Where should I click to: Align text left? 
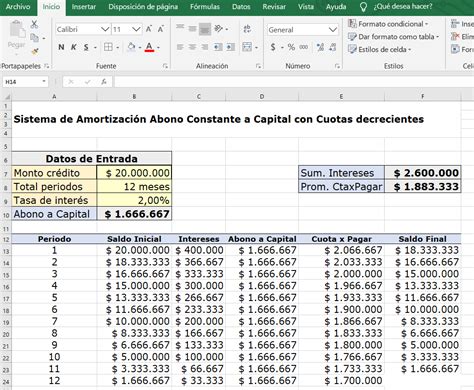tap(180, 47)
